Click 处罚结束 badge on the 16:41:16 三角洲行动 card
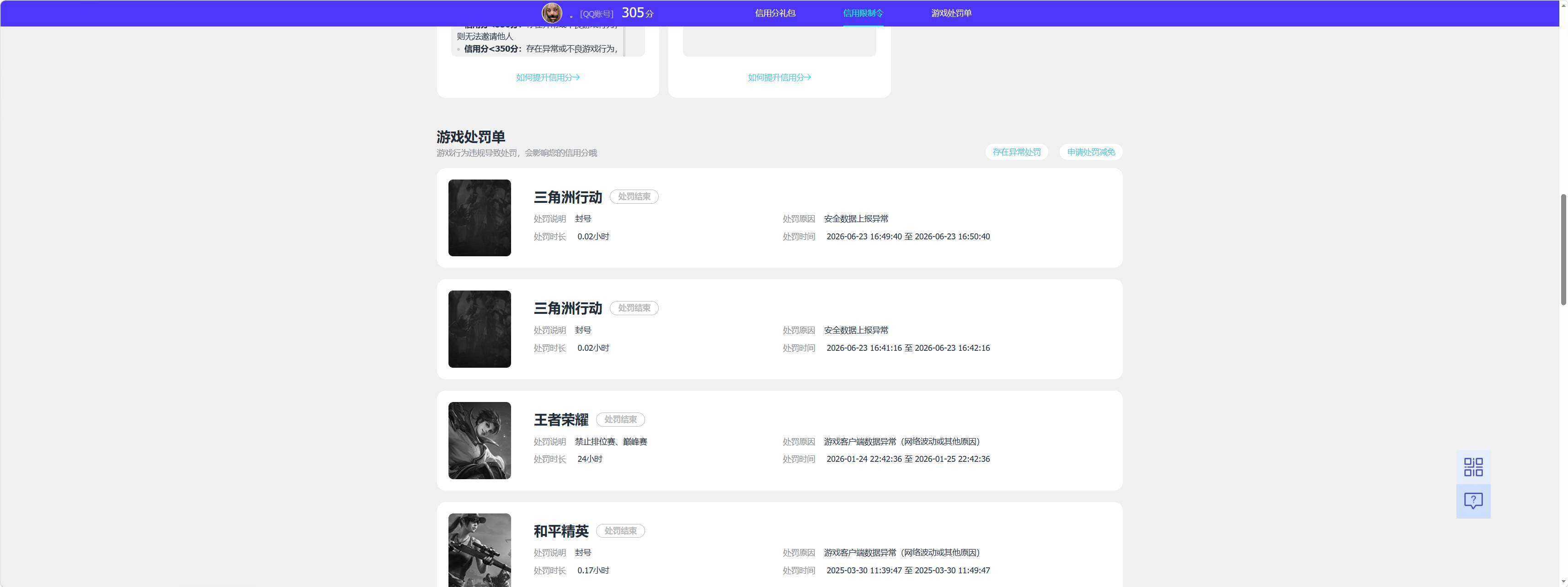Screen dimensions: 1568x587 tap(634, 308)
